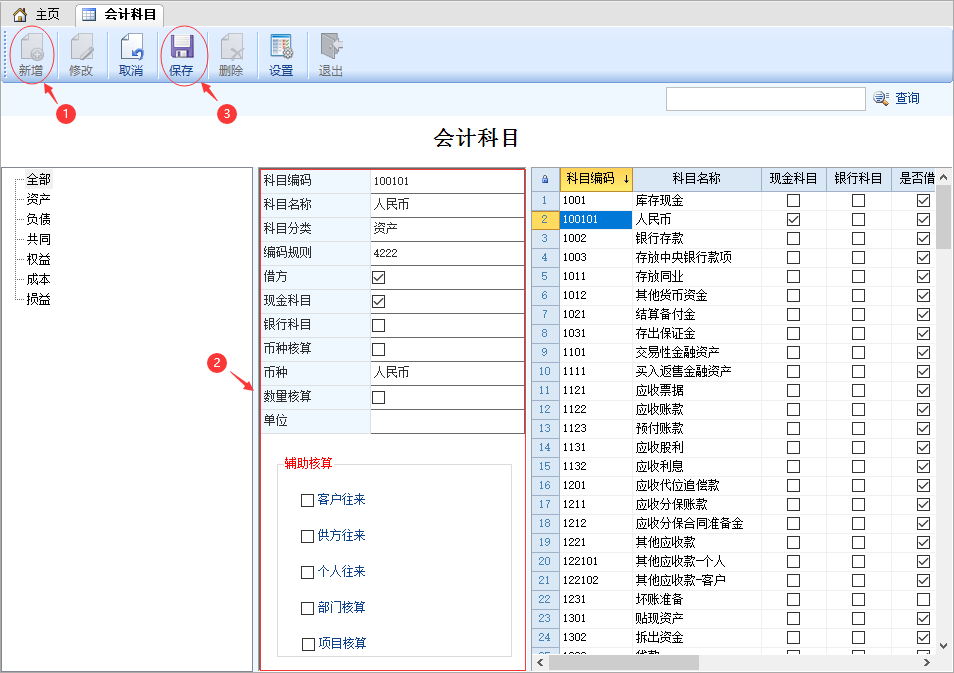The width and height of the screenshot is (954, 673).
Task: Sort by the 科目编码 column header
Action: tap(596, 179)
